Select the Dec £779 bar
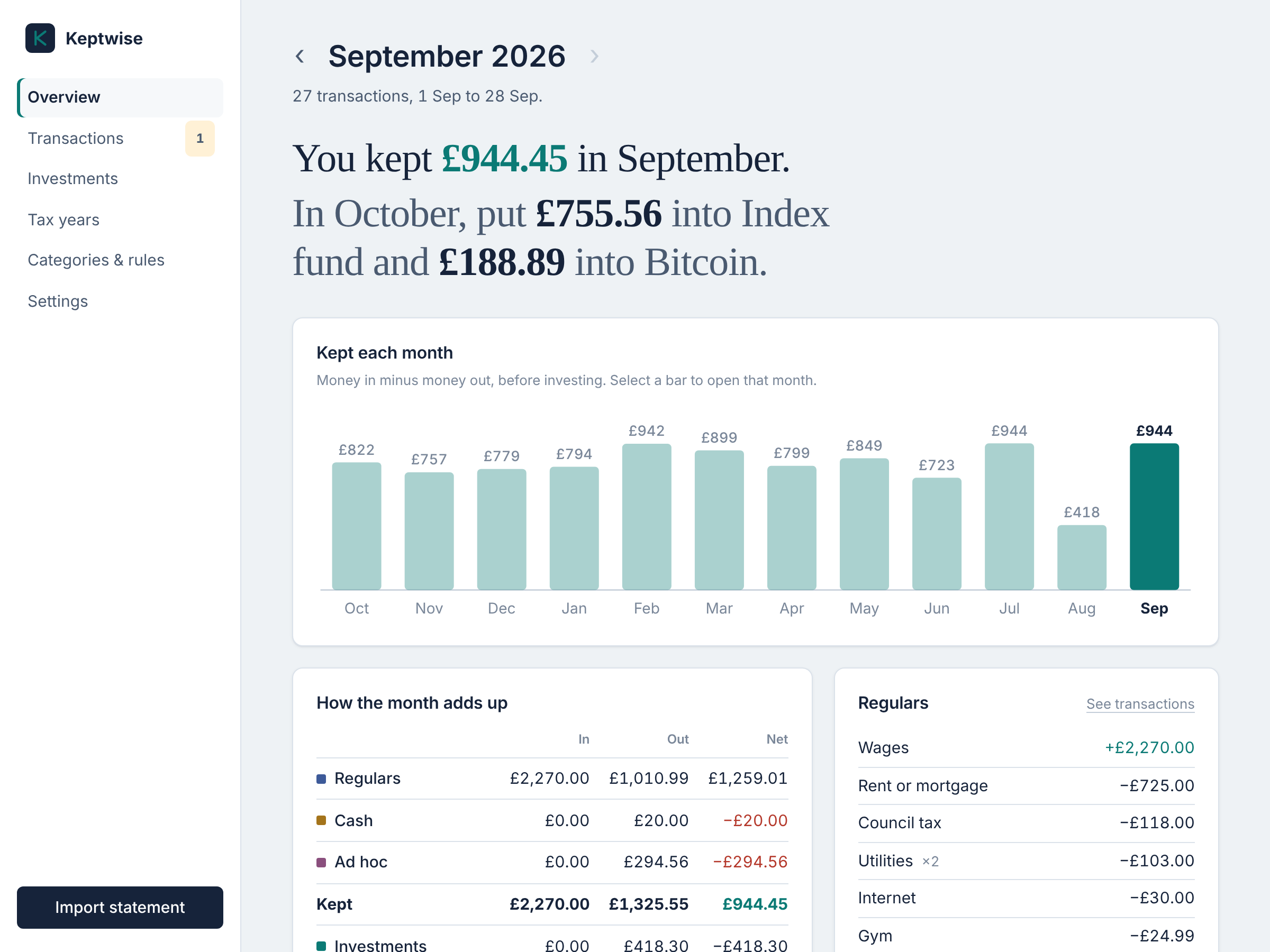Screen dimensions: 1270x952 tap(502, 529)
